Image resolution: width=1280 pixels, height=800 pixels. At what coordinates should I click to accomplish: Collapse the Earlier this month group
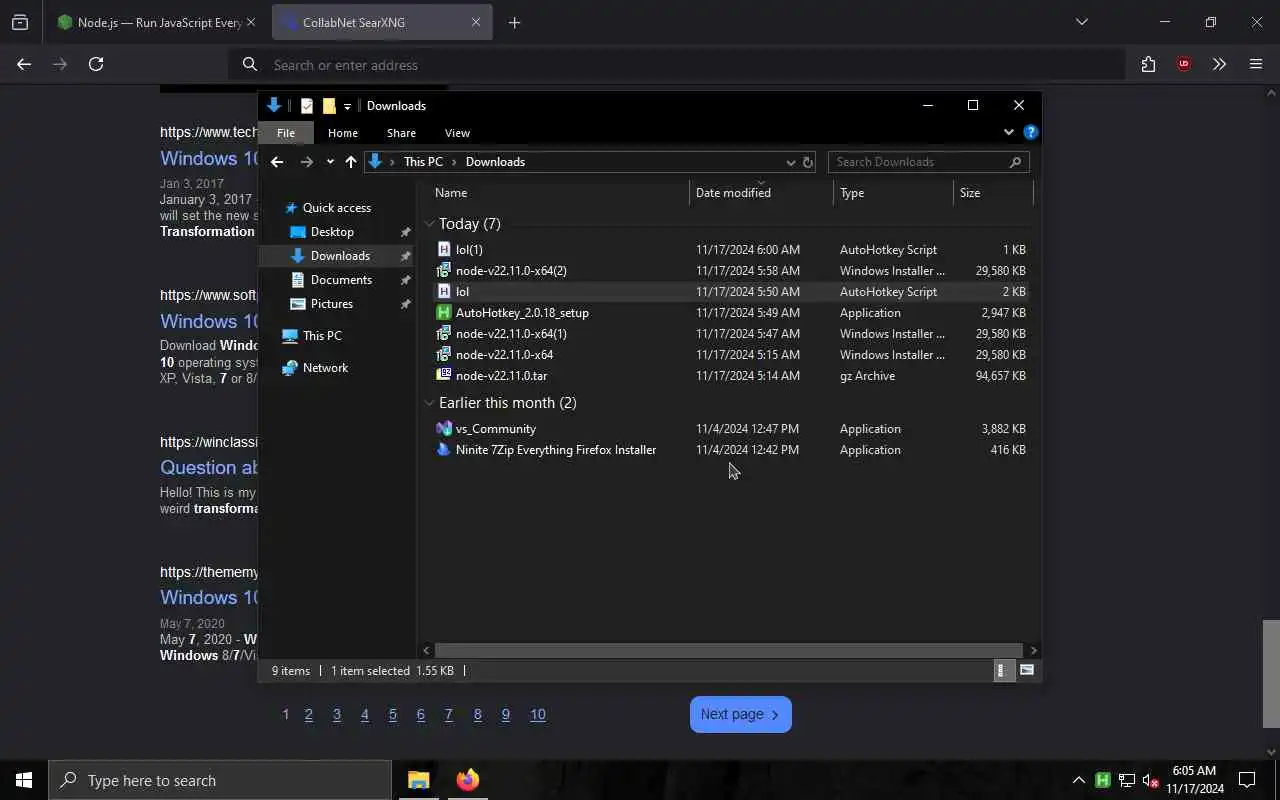pyautogui.click(x=429, y=403)
